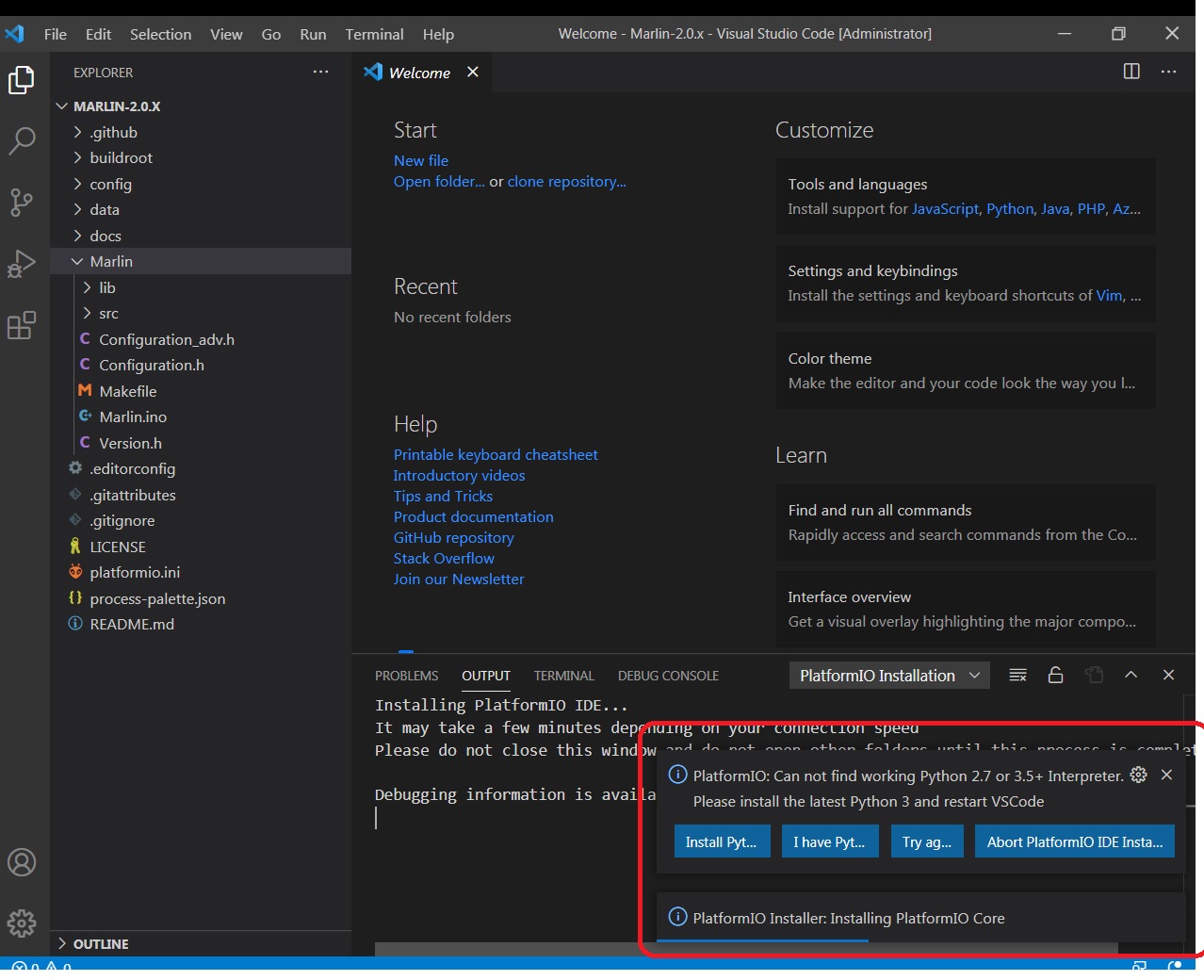The width and height of the screenshot is (1204, 980).
Task: Open README.md file
Action: [132, 624]
